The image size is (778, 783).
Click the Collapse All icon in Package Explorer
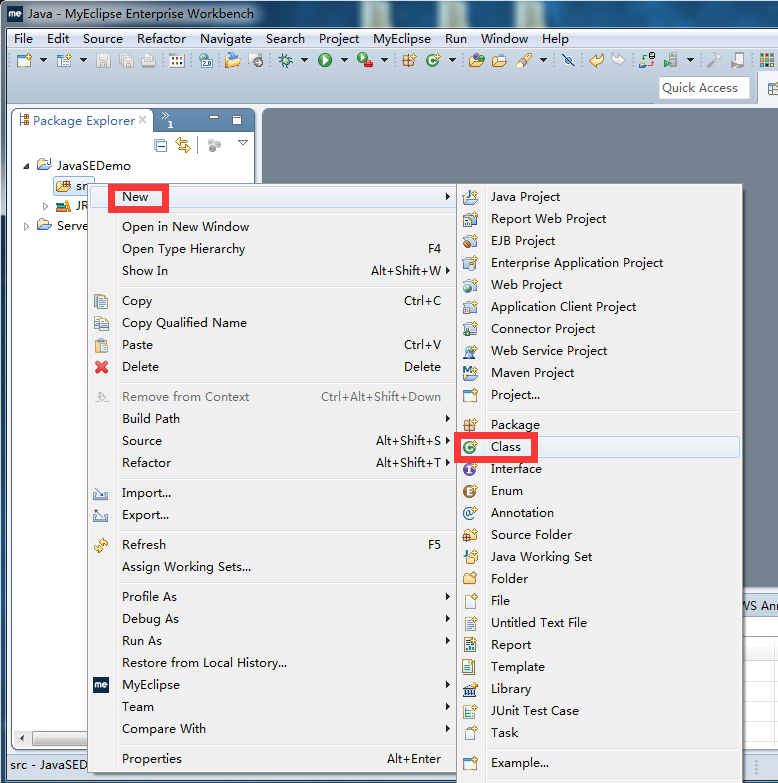[x=161, y=145]
